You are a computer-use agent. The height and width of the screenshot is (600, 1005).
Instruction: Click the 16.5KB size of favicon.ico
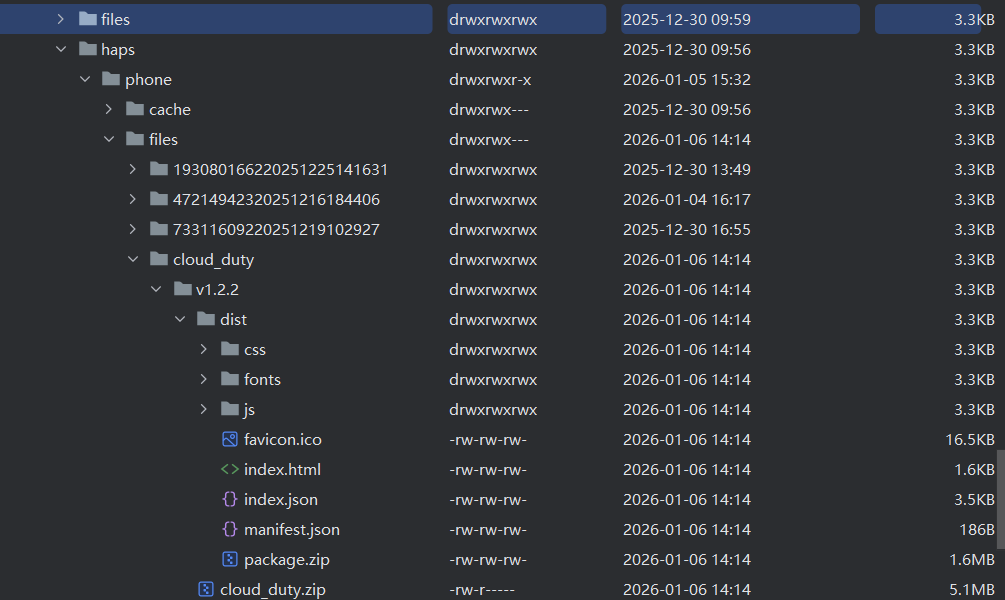coord(969,439)
